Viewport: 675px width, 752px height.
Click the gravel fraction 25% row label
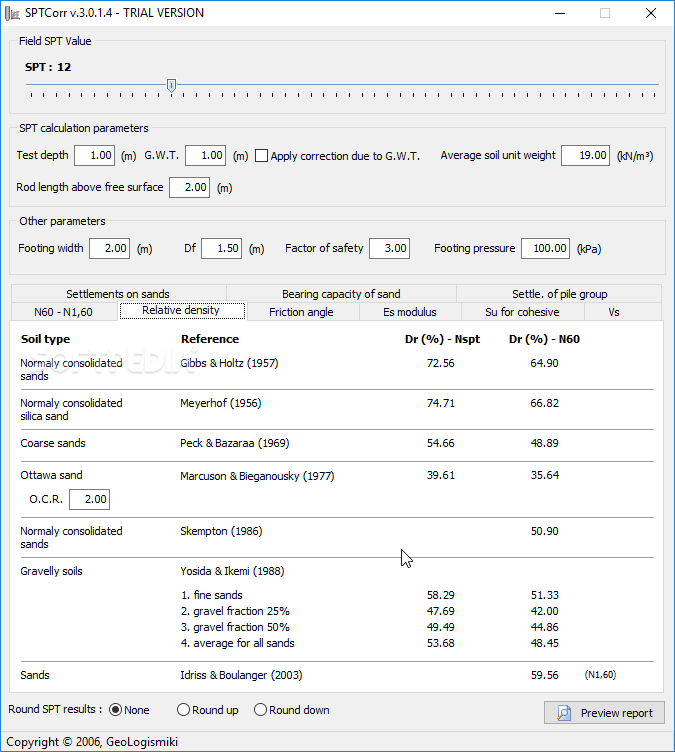point(235,611)
